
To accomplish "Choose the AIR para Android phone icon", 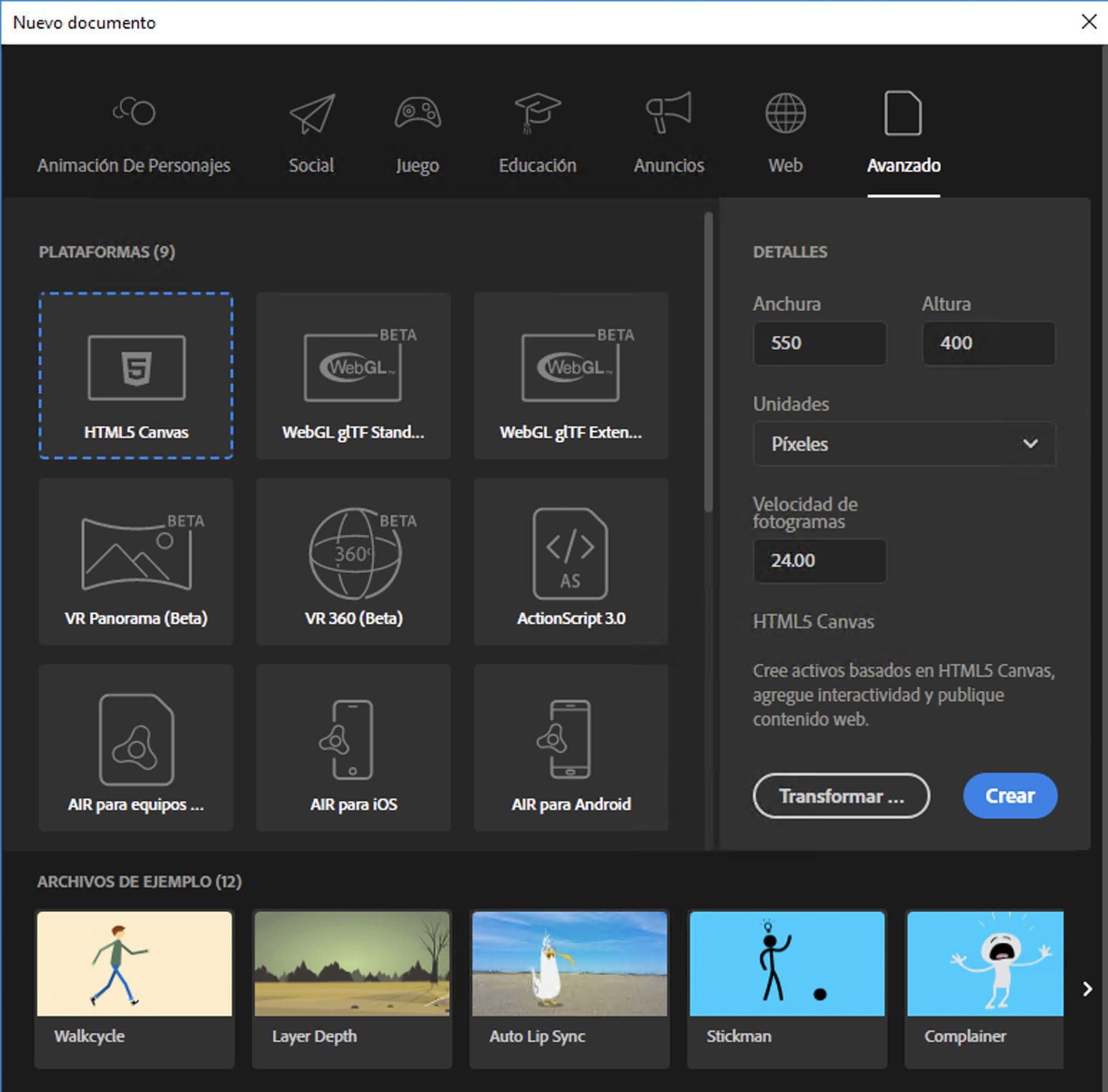I will click(565, 739).
